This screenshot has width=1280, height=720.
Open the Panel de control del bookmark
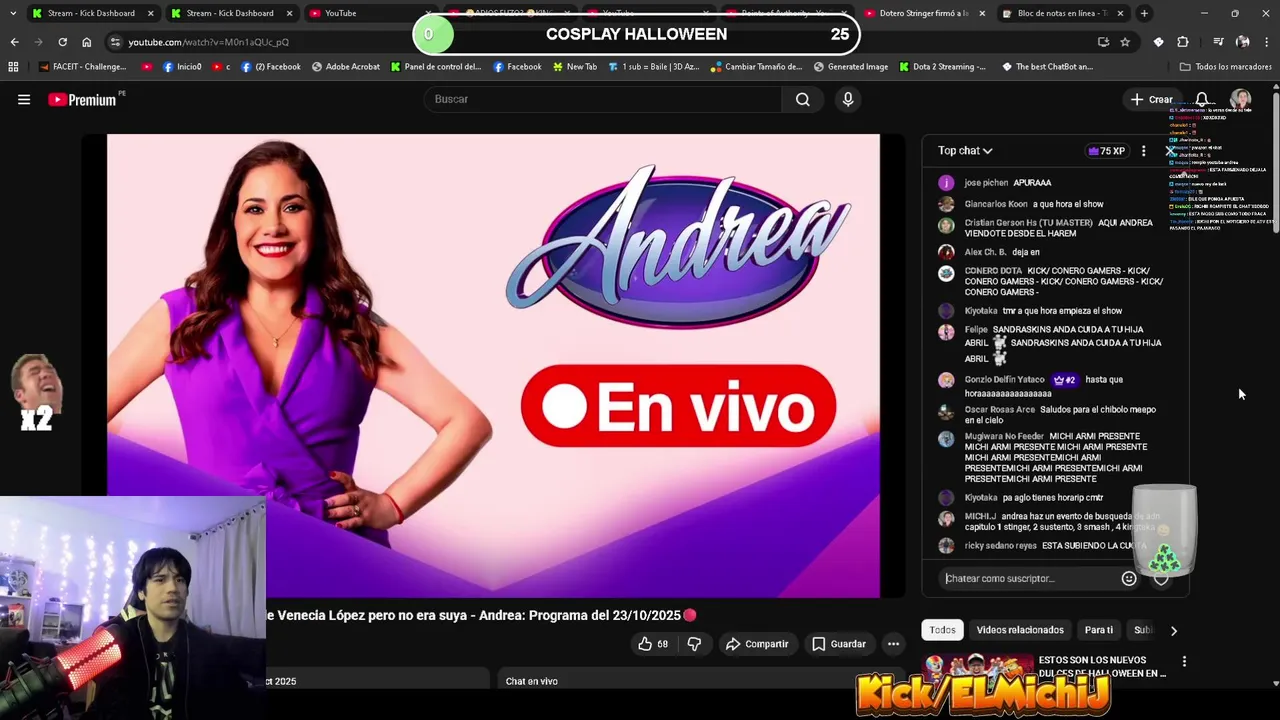(x=436, y=67)
